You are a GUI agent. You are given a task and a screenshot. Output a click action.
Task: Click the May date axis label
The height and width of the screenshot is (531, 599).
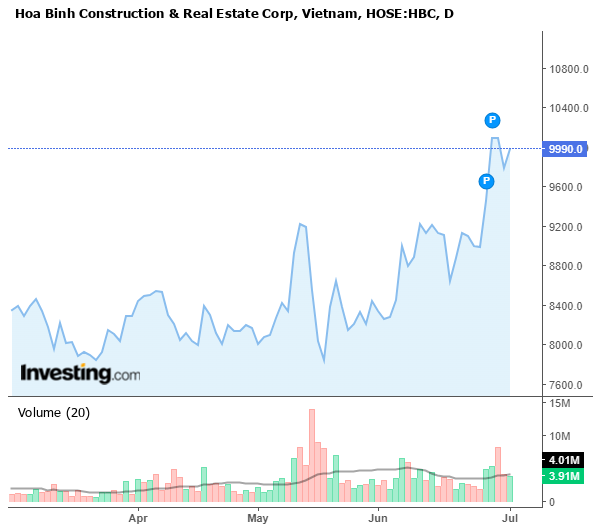pos(258,518)
